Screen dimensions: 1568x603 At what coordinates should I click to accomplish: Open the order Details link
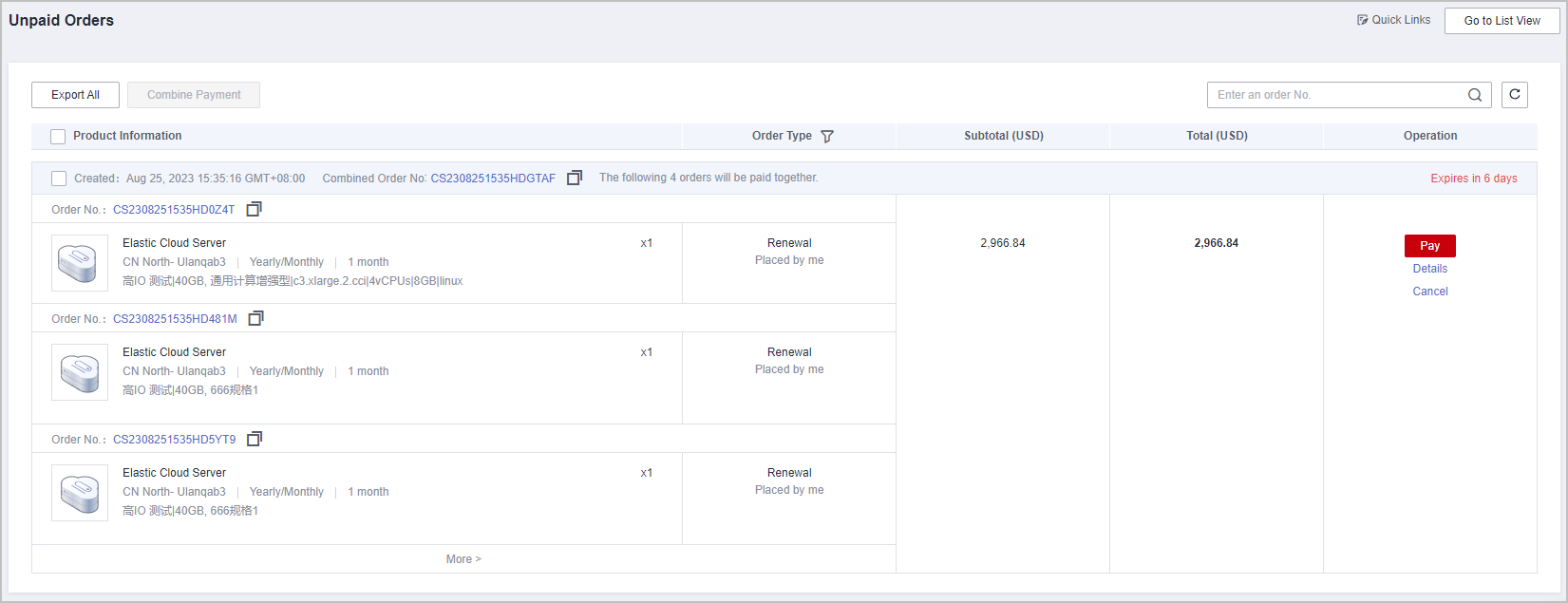1429,269
